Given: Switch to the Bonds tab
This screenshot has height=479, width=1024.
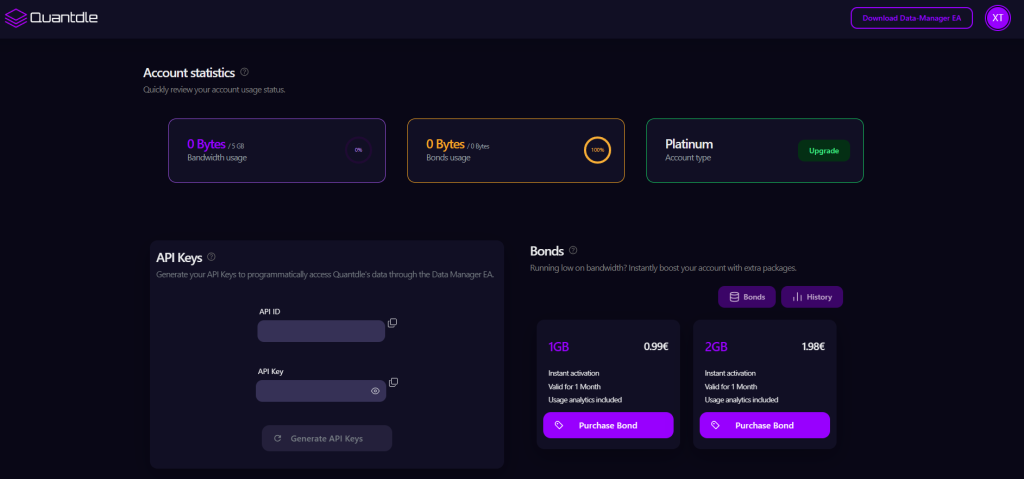Looking at the screenshot, I should [746, 297].
